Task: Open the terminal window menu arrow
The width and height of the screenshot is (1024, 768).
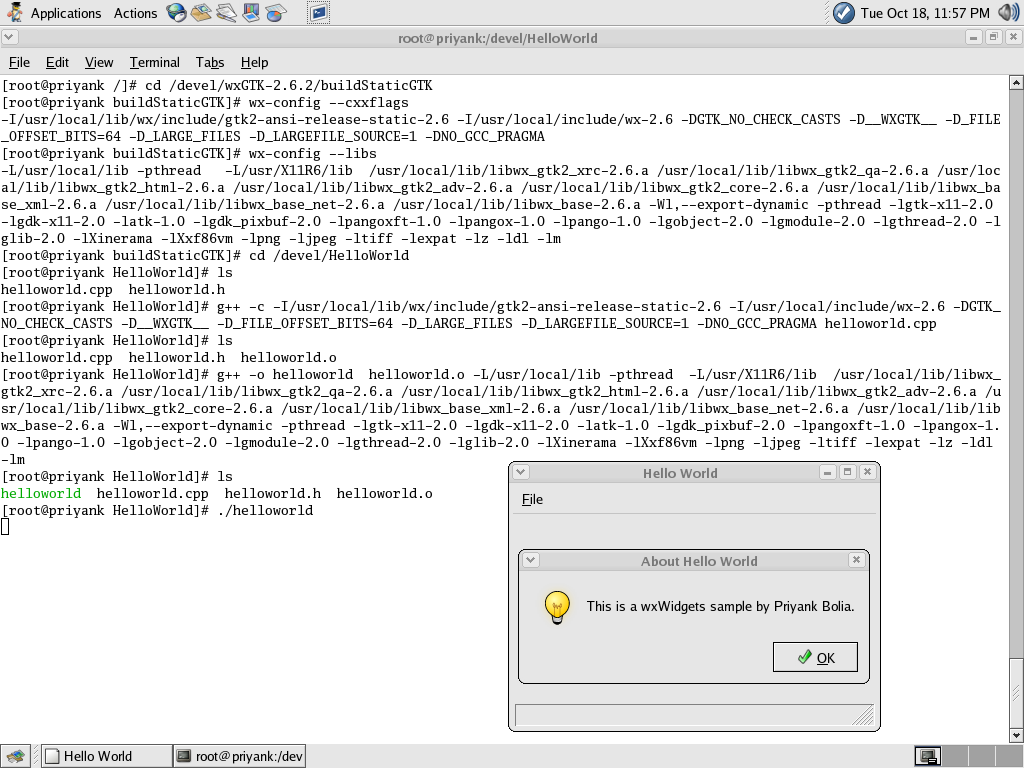Action: [10, 37]
